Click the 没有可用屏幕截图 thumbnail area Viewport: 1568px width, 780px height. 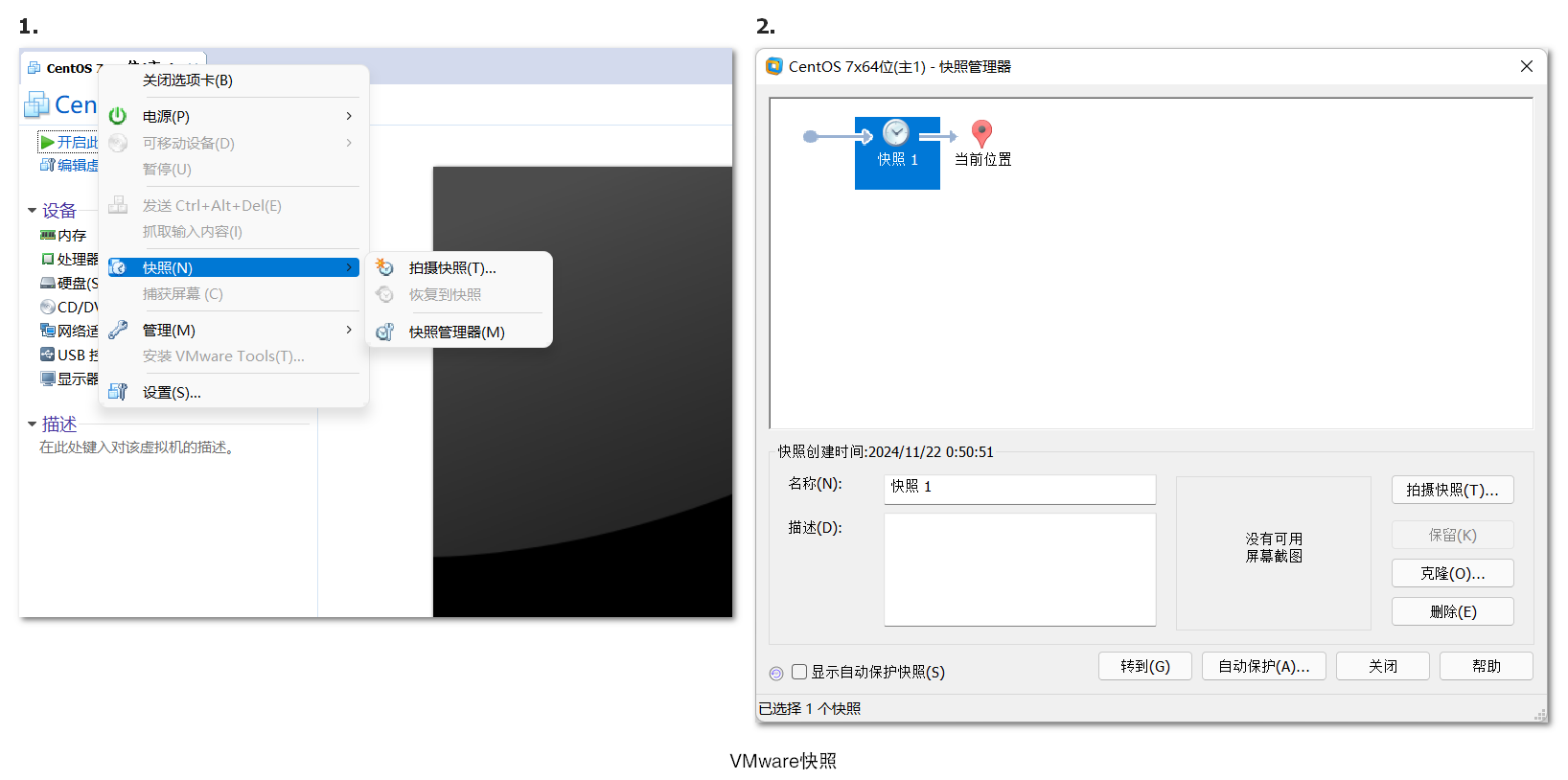pos(1273,553)
